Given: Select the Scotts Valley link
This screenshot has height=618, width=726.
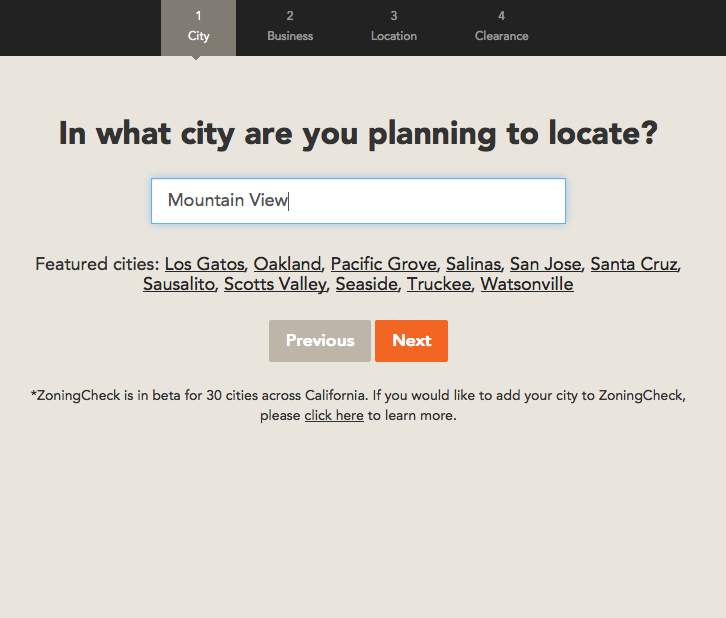Looking at the screenshot, I should [x=275, y=284].
